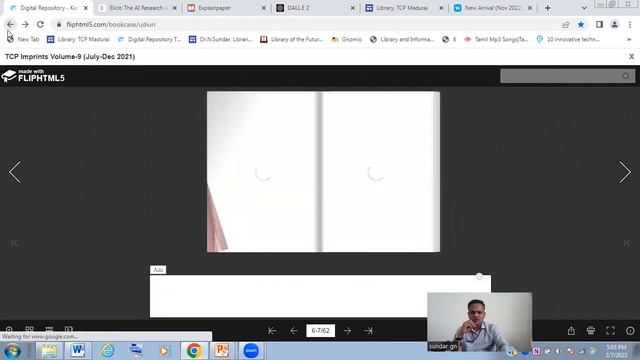This screenshot has width=640, height=360.
Task: Jump to the last page
Action: pyautogui.click(x=369, y=331)
